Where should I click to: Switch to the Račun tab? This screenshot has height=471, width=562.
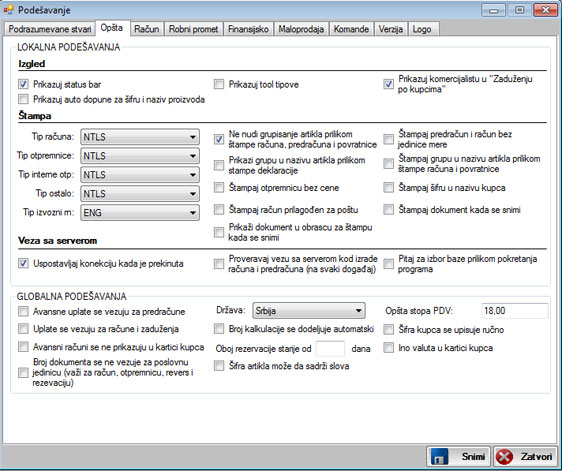(x=147, y=29)
